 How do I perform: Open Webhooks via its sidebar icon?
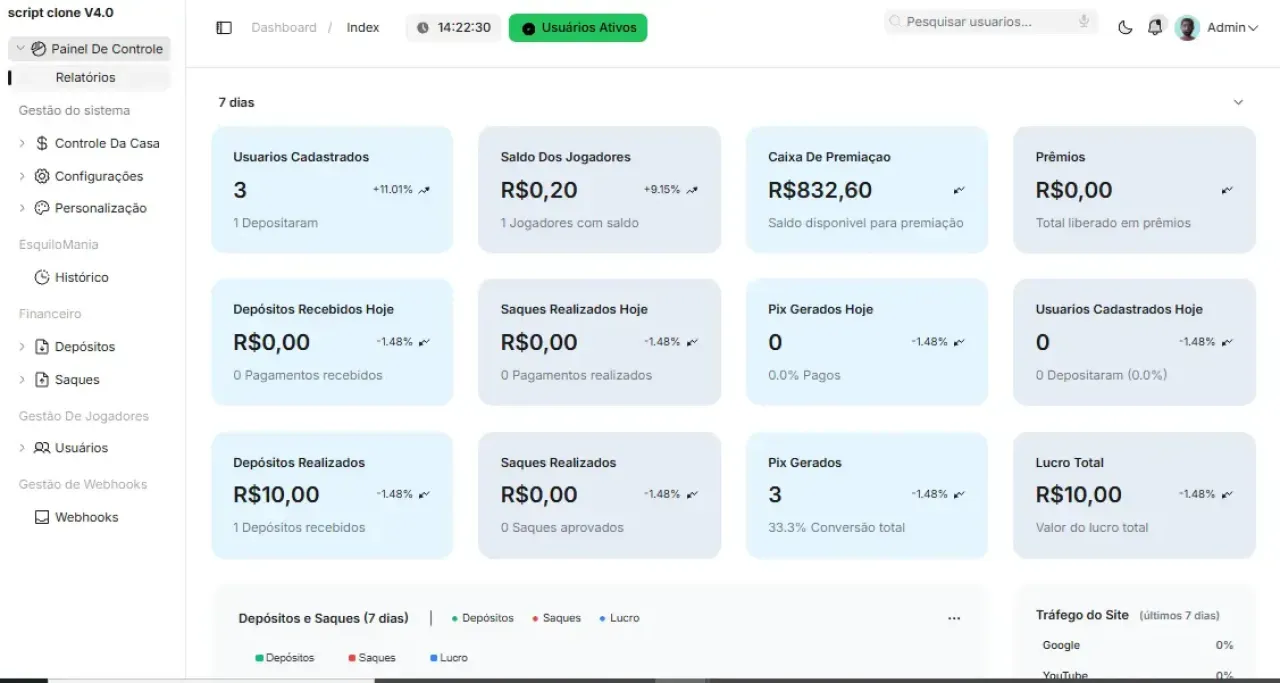coord(41,516)
